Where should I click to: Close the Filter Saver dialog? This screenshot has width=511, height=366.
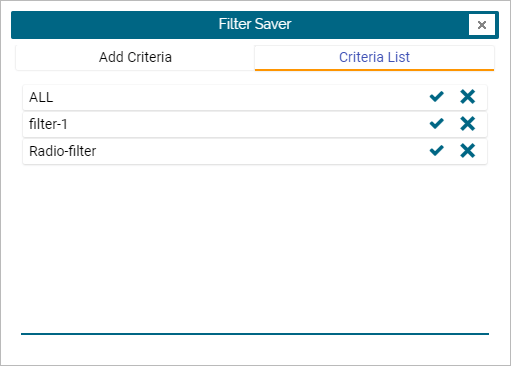click(x=482, y=25)
